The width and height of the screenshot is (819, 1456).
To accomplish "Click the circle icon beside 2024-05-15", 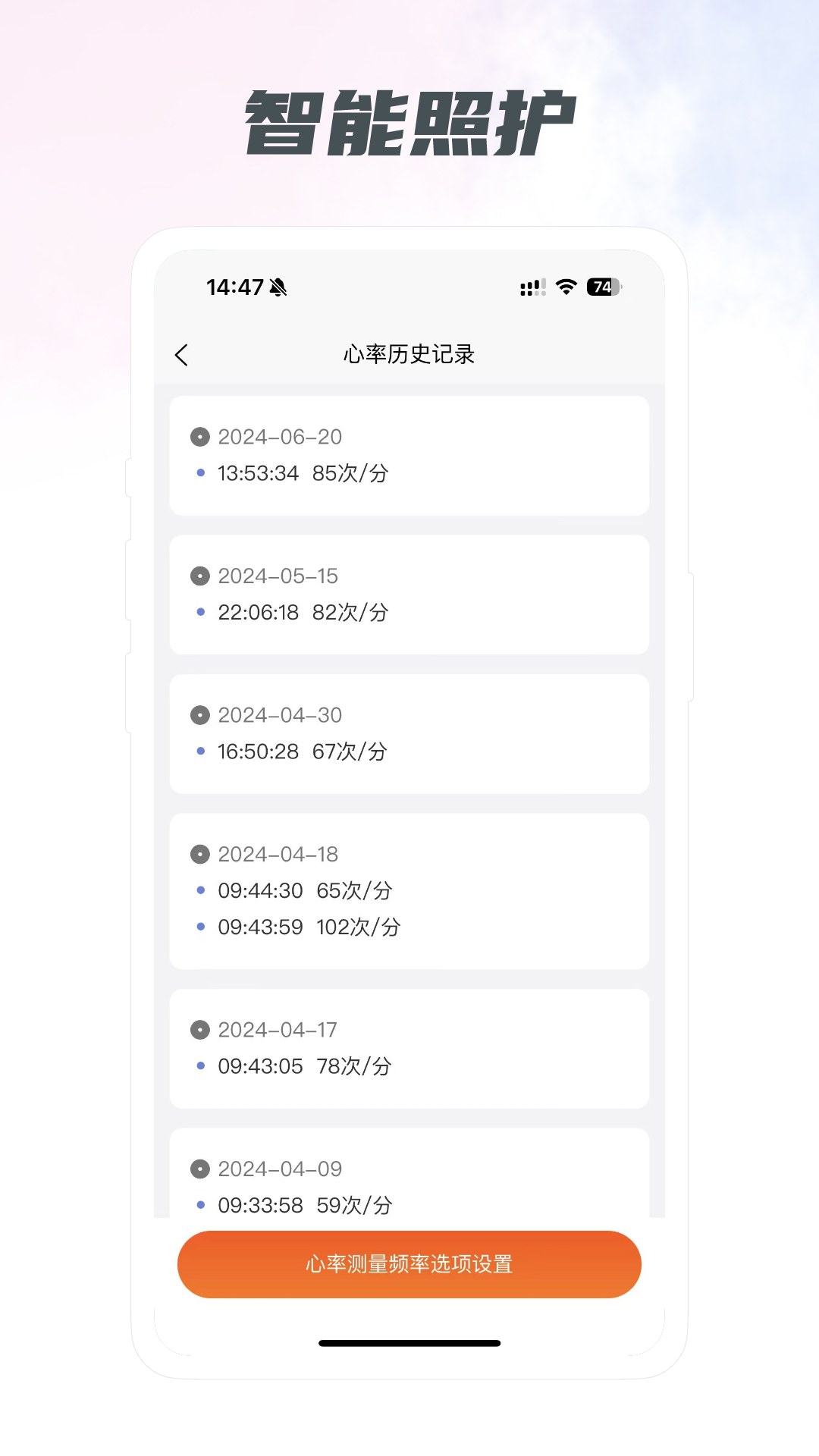I will point(200,576).
